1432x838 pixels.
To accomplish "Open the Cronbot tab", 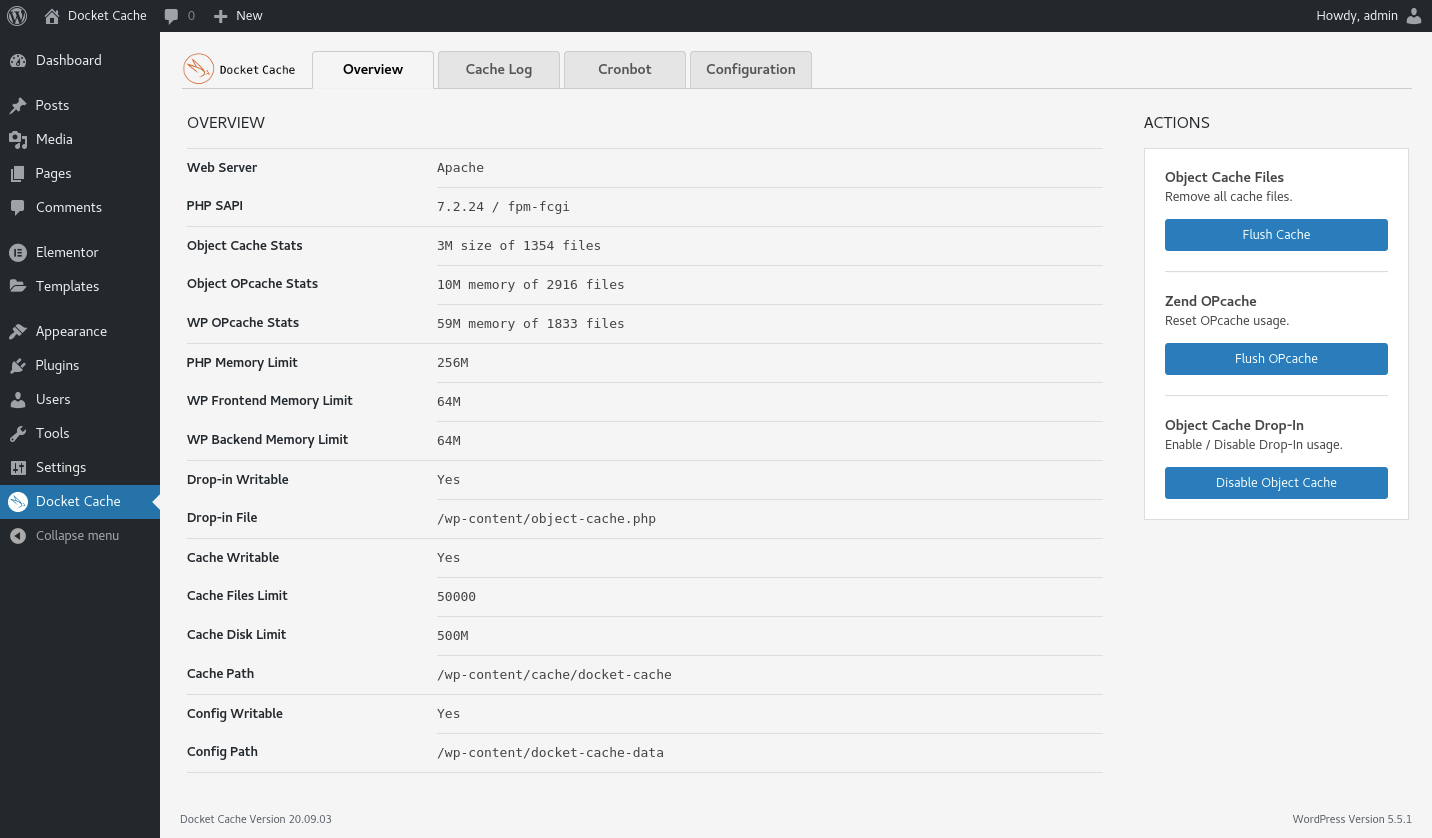I will tap(624, 69).
